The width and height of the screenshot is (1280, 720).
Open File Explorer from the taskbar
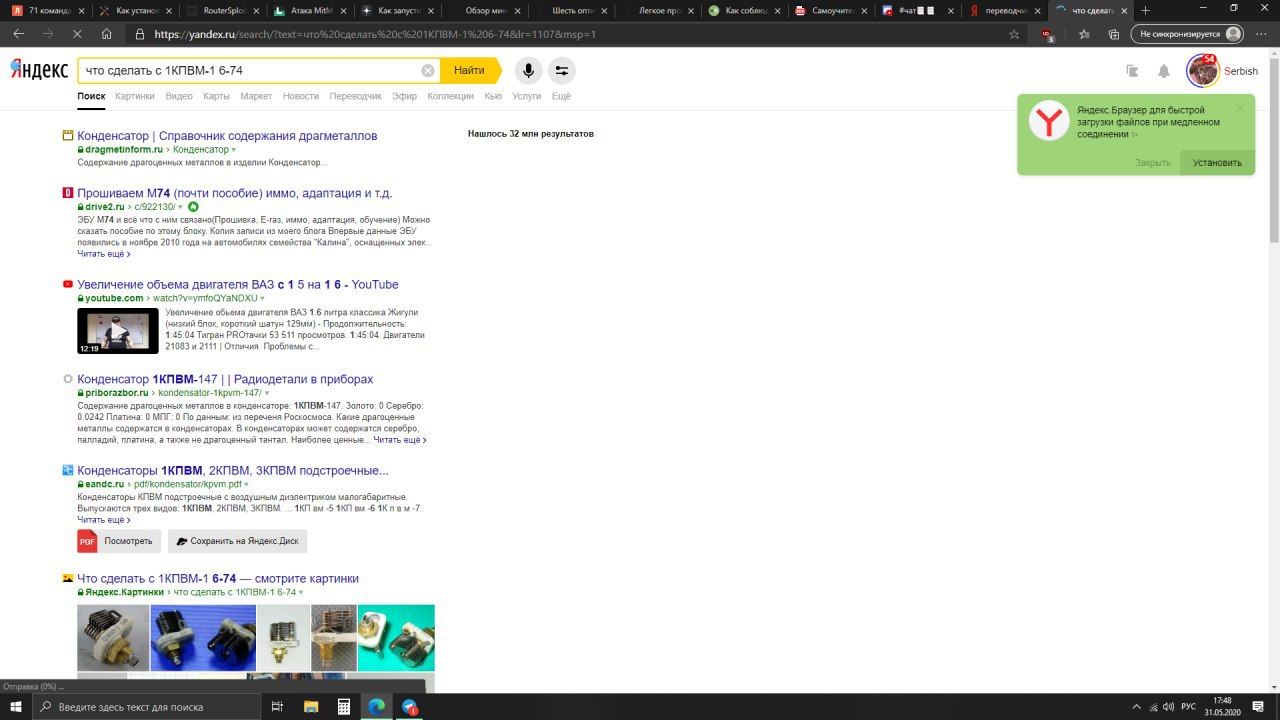click(x=310, y=707)
